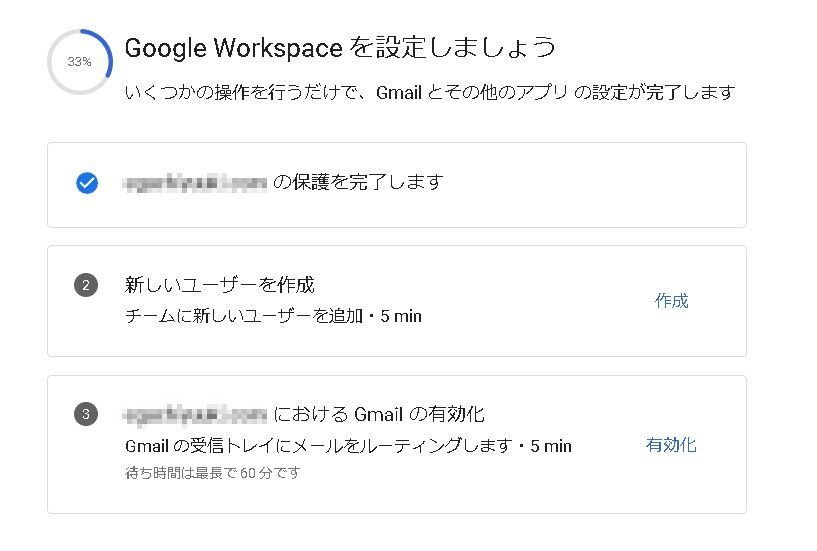
Task: Click the 33% setup progress circle
Action: tap(79, 62)
